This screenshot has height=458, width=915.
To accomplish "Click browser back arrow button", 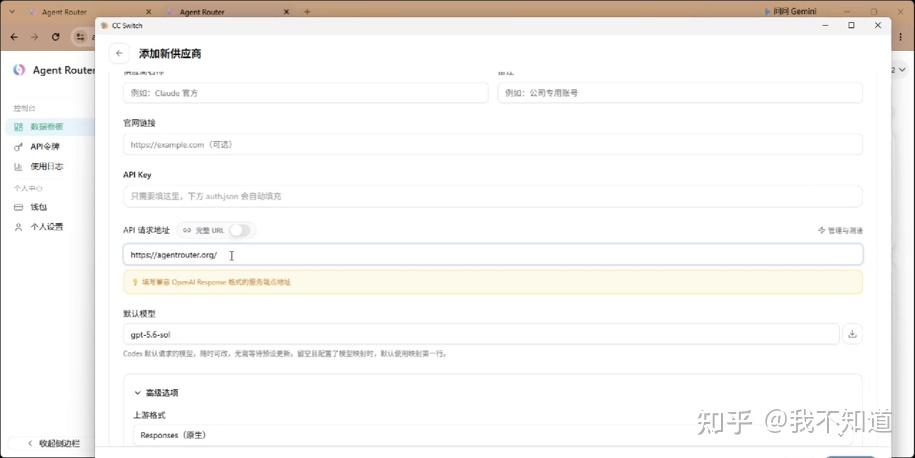I will [14, 37].
